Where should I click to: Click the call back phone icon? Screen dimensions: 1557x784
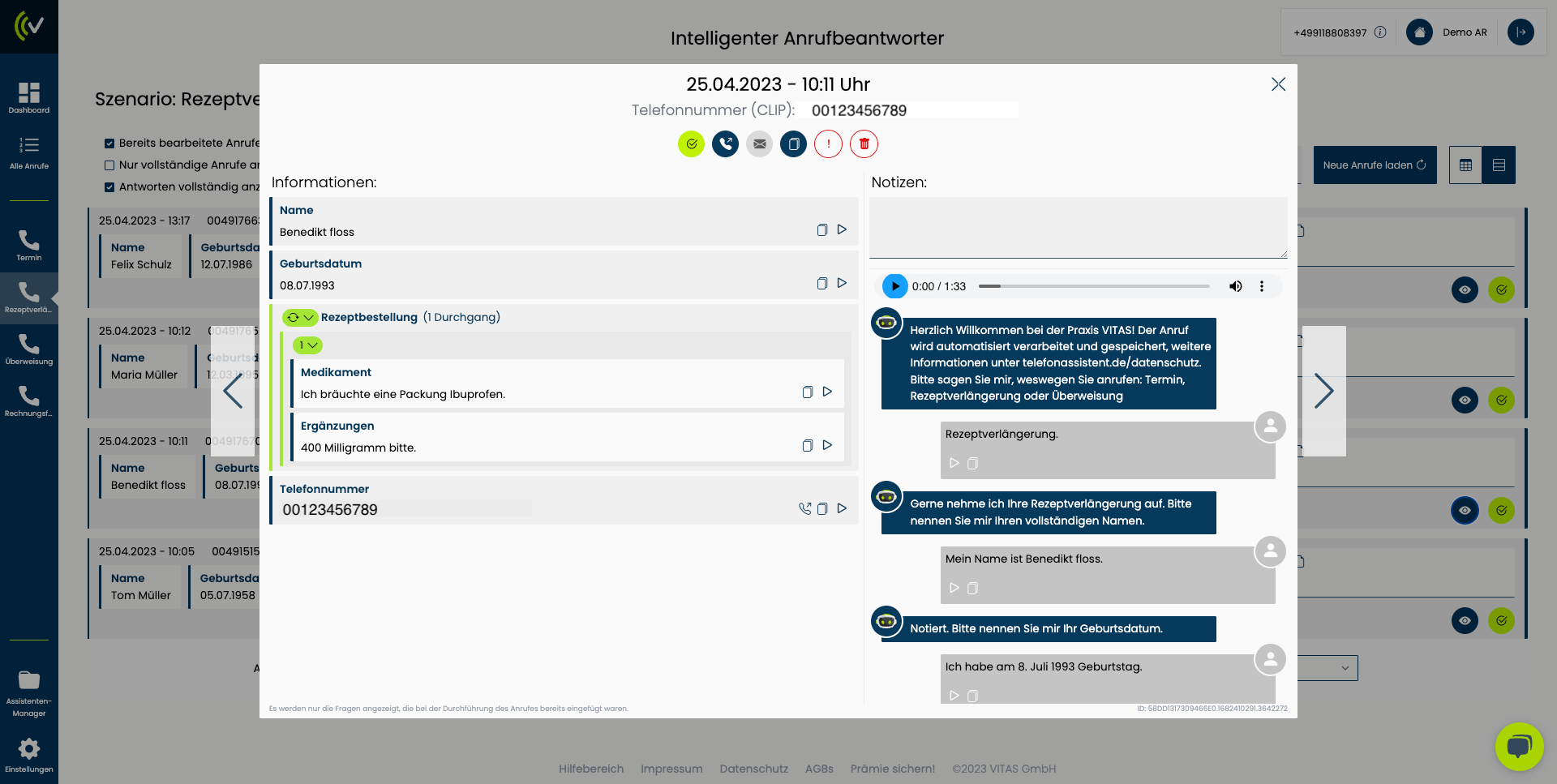[725, 144]
